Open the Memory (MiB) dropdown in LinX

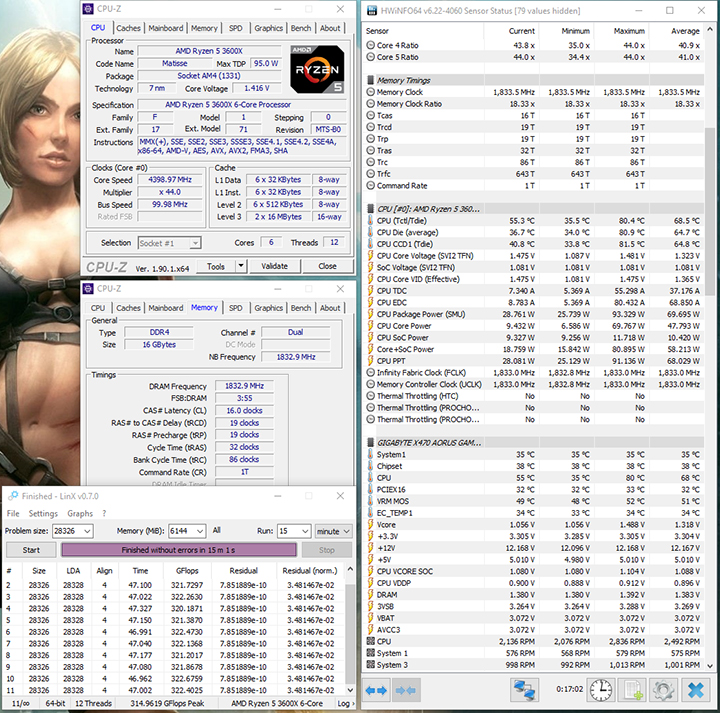(200, 531)
